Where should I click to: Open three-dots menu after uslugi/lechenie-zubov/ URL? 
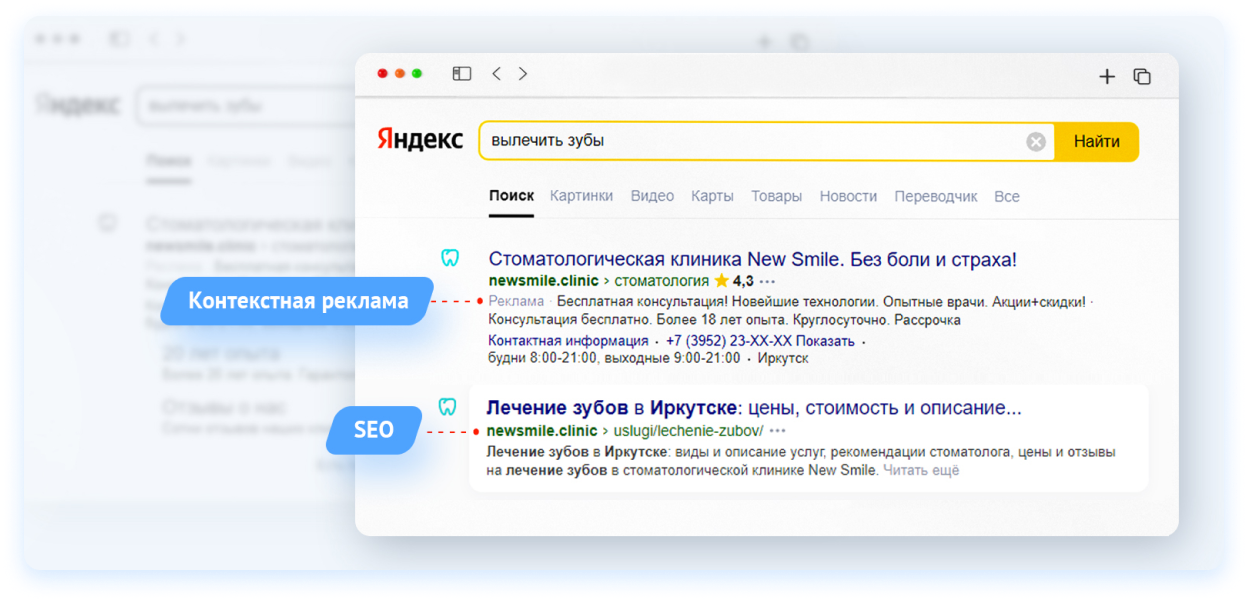point(778,431)
